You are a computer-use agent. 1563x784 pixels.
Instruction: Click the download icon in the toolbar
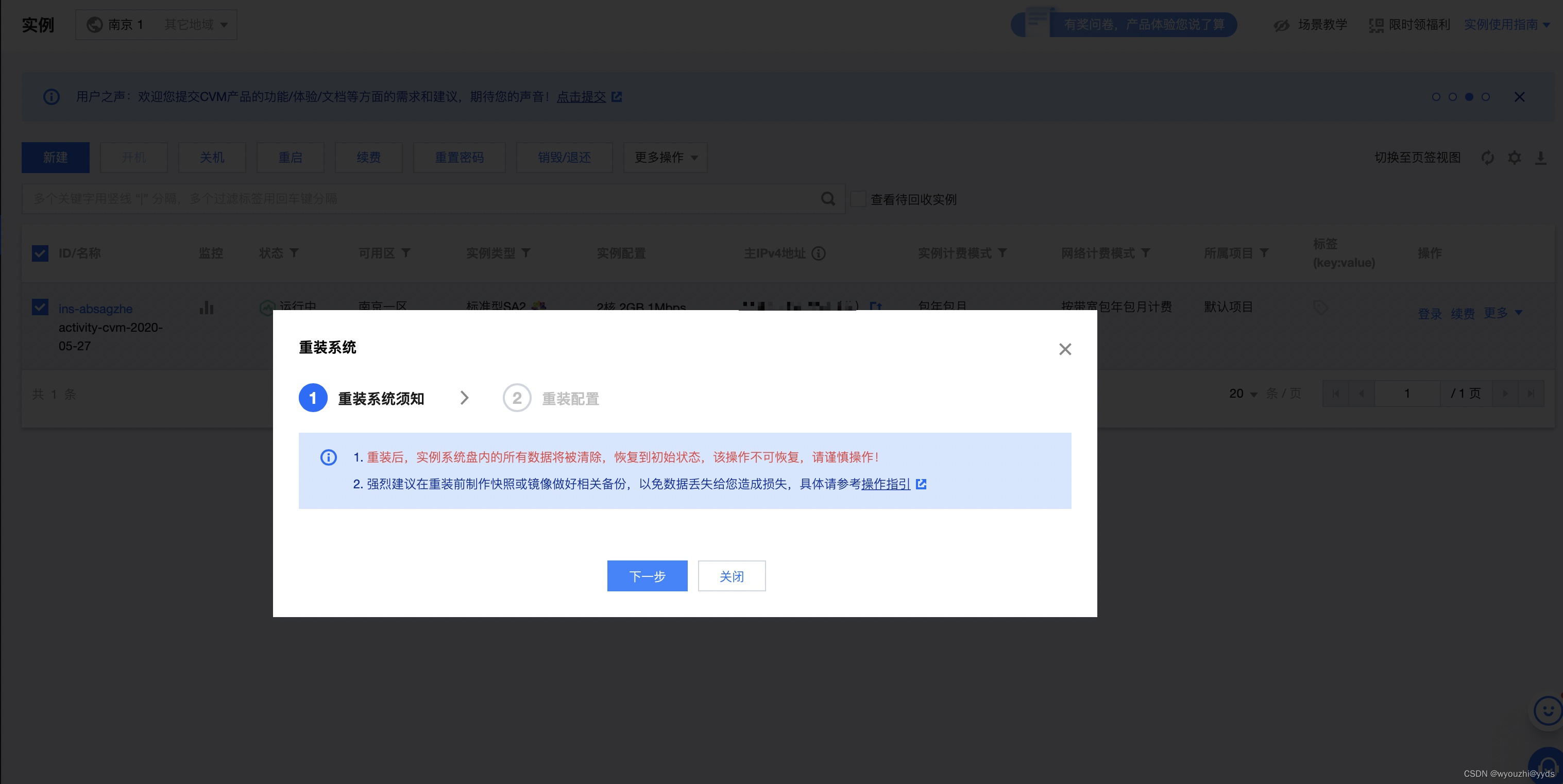[x=1540, y=158]
